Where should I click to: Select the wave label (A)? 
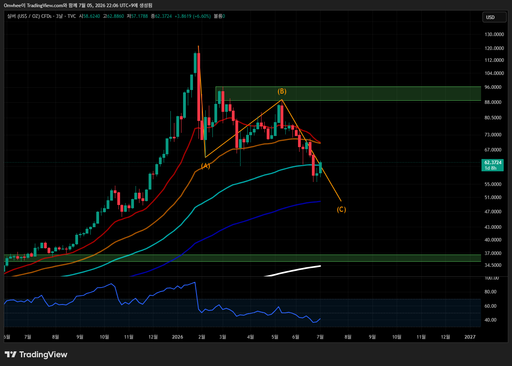[205, 166]
